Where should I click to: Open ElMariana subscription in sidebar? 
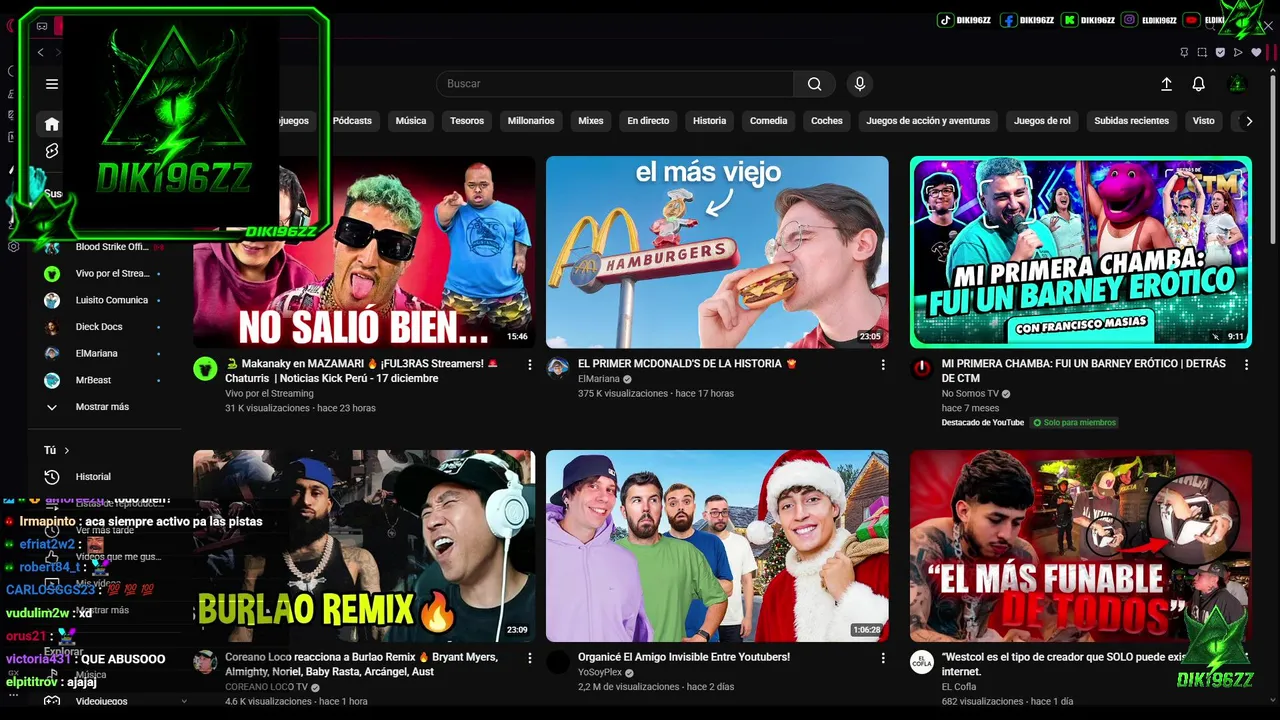pos(105,353)
